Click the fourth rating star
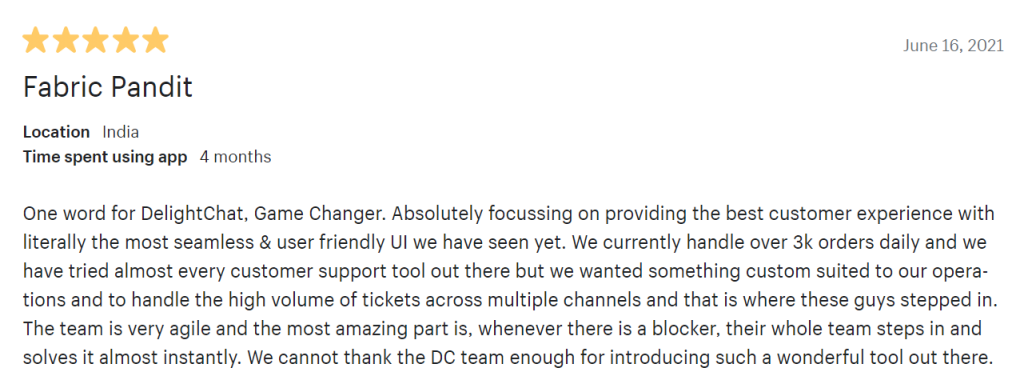Image resolution: width=1024 pixels, height=388 pixels. 125,40
